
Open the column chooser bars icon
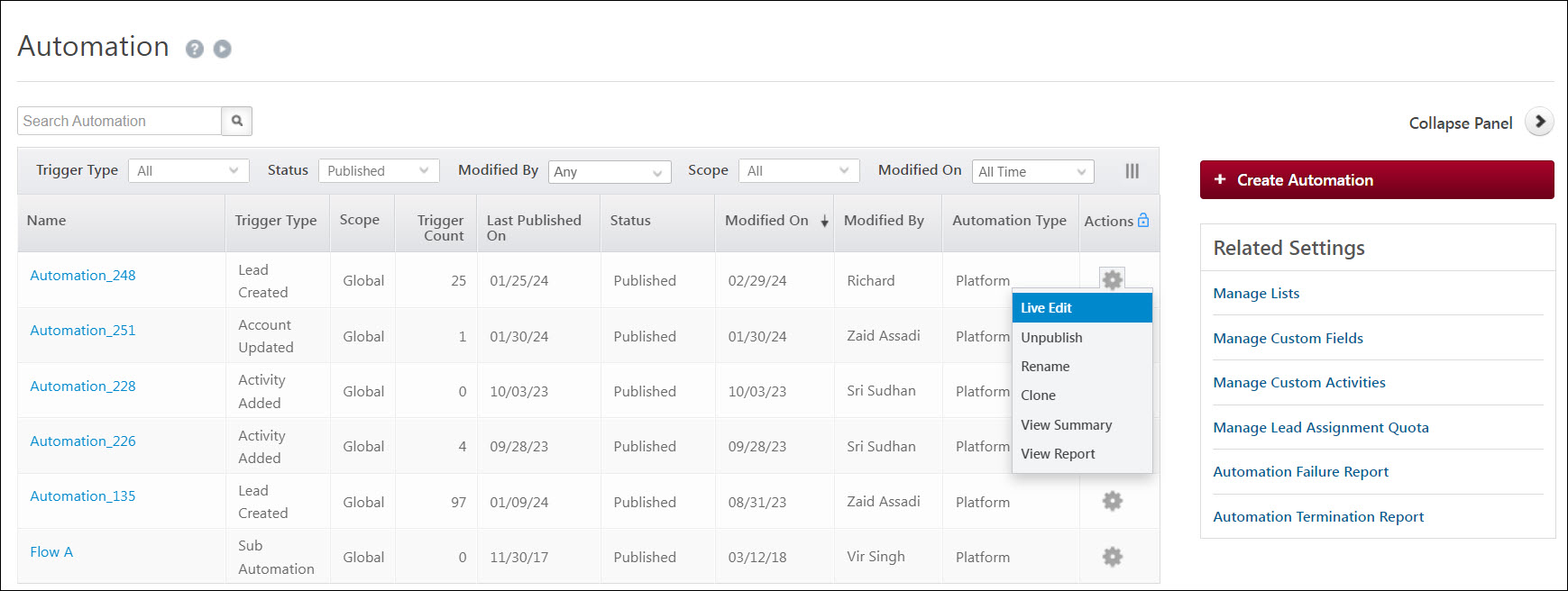point(1132,171)
